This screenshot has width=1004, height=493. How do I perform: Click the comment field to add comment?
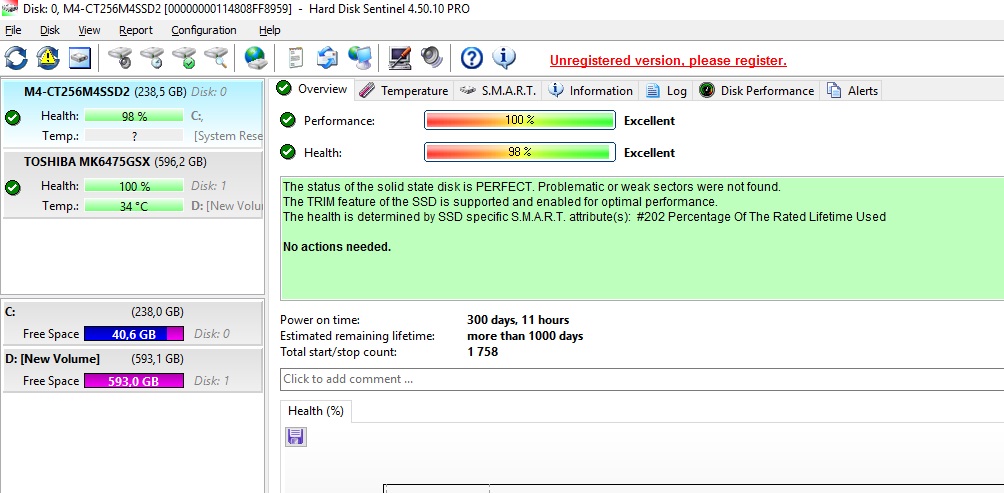(x=642, y=379)
